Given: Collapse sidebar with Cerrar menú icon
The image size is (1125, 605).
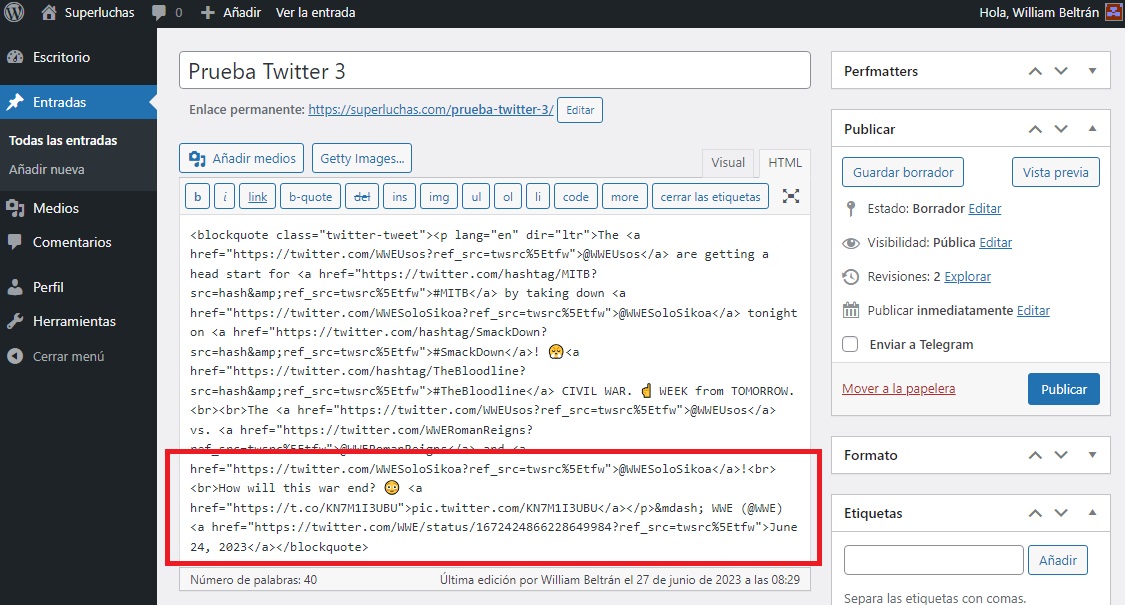Looking at the screenshot, I should tap(15, 356).
